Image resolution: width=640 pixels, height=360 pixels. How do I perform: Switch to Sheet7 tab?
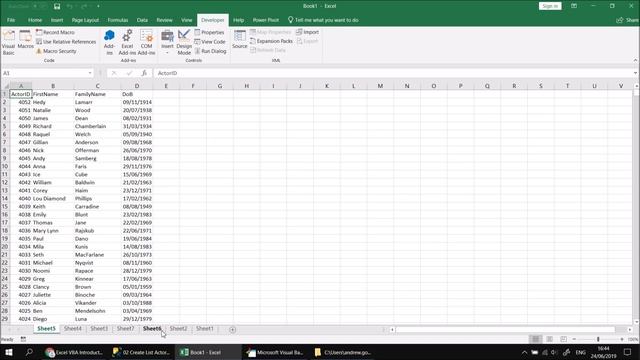tap(125, 329)
